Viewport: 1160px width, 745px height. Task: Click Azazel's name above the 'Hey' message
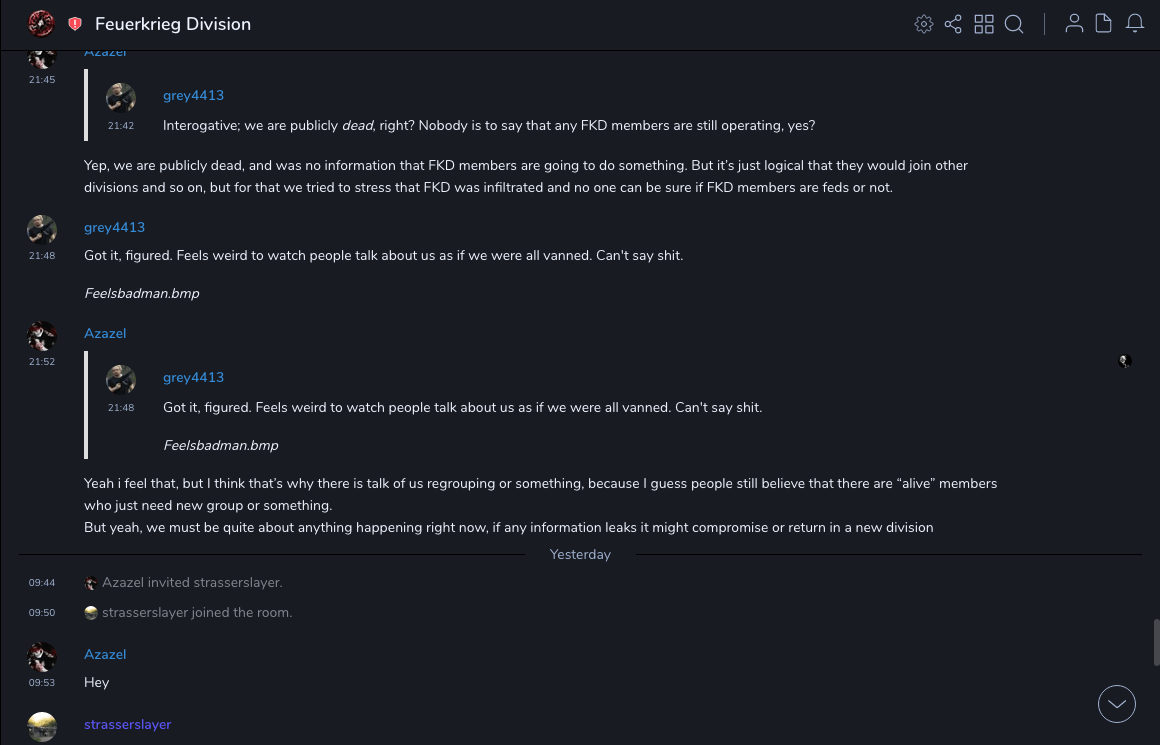pos(105,654)
